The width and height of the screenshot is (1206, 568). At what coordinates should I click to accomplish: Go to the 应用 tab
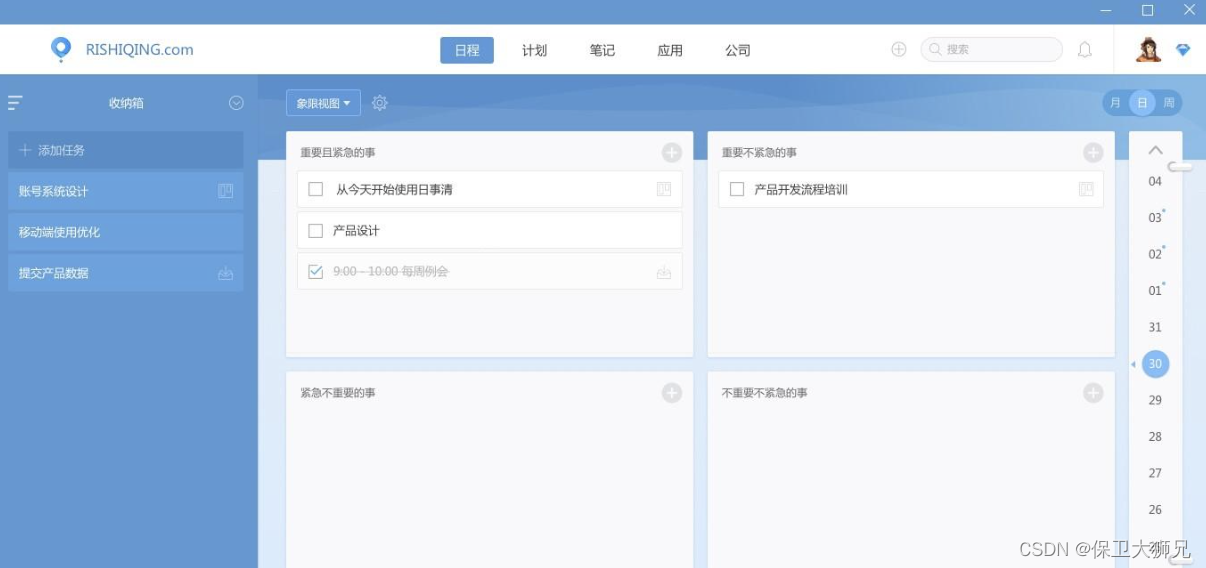670,50
